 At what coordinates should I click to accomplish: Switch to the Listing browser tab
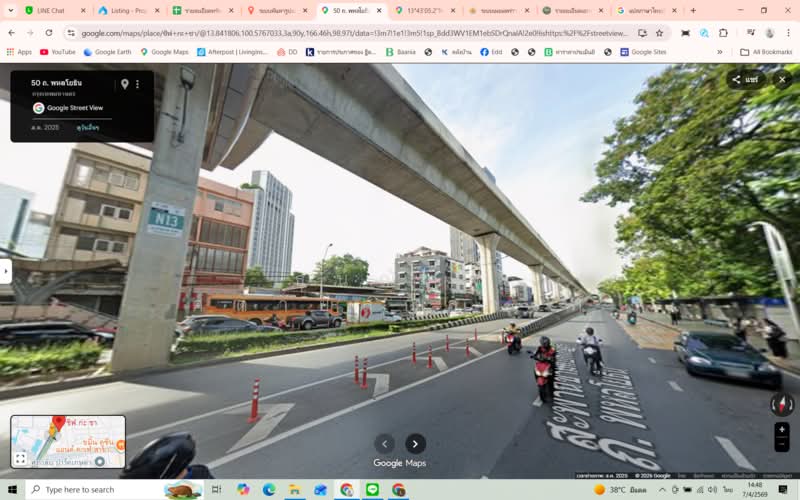125,10
